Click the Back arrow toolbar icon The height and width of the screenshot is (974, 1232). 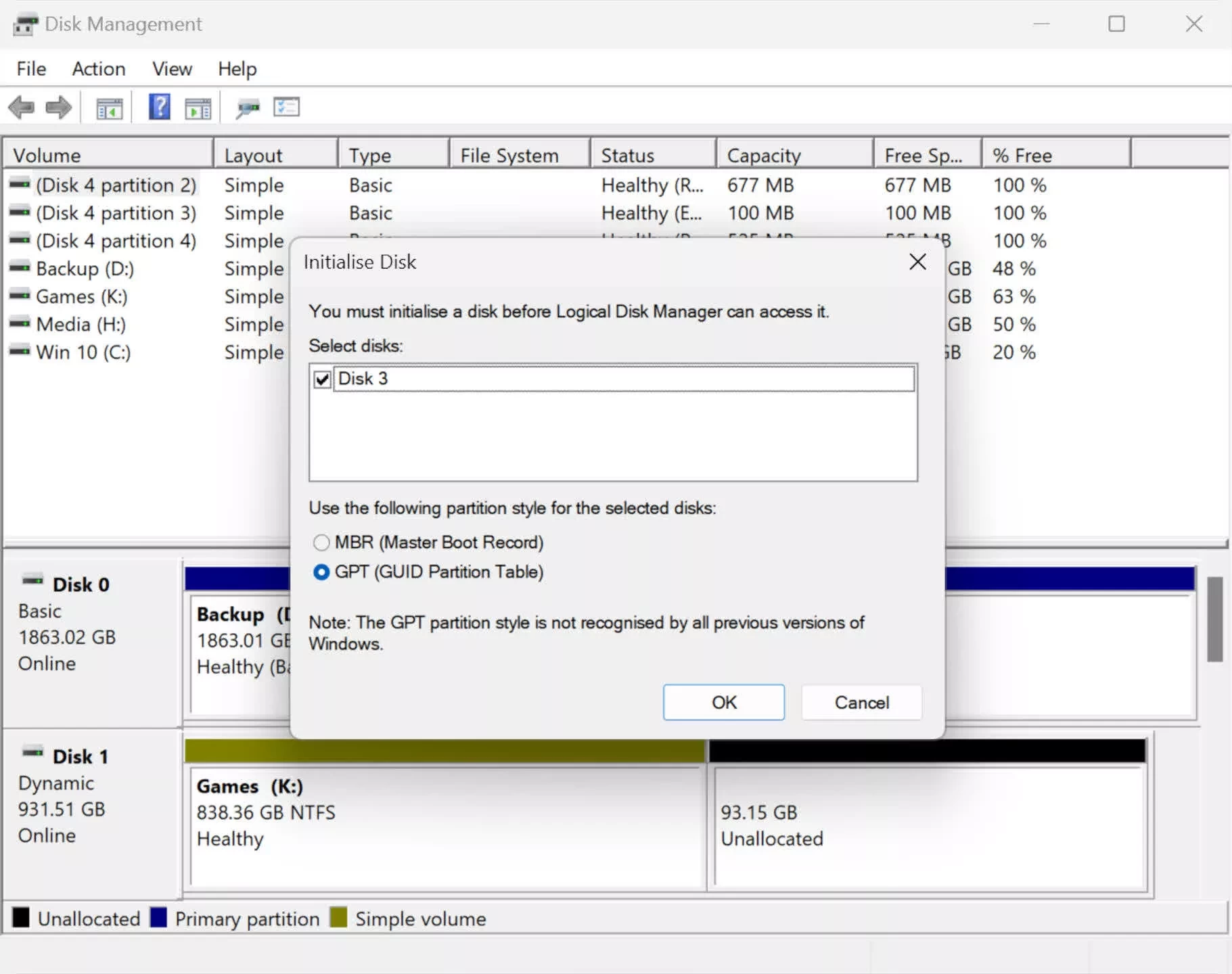coord(21,107)
